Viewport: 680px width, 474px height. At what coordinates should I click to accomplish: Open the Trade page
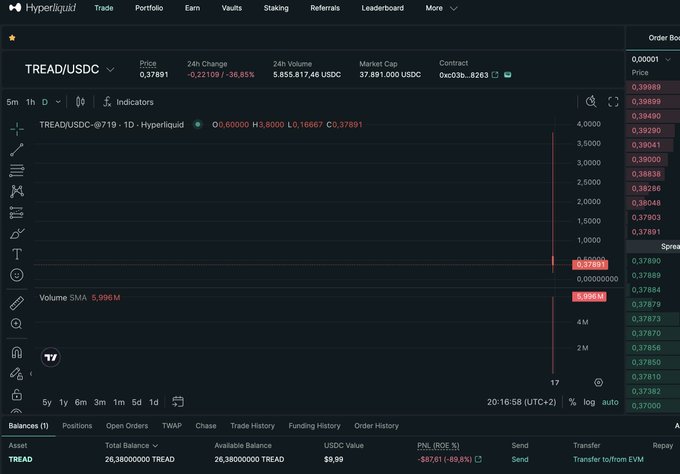click(104, 8)
